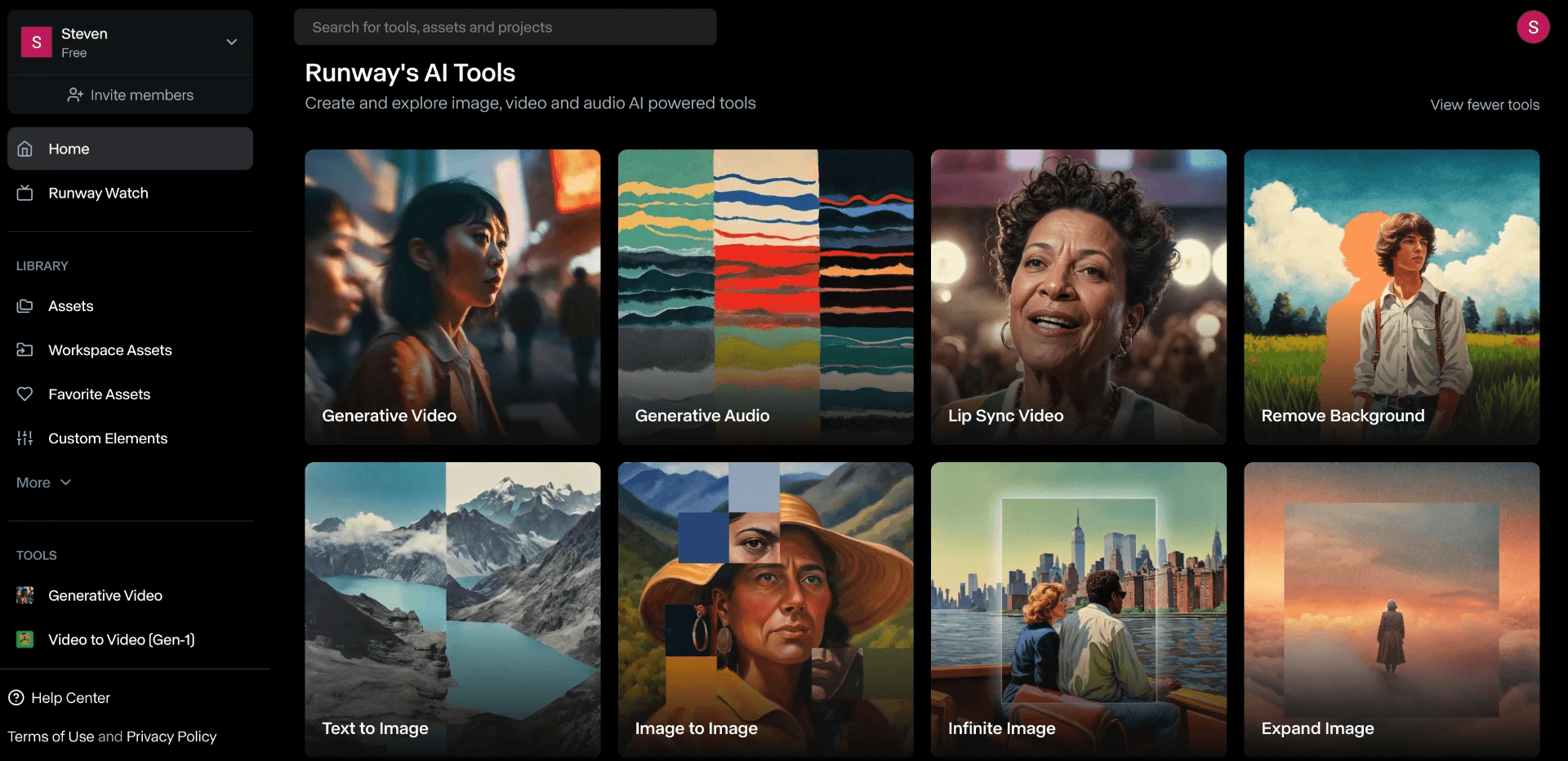Open Assets in the Library section
This screenshot has width=1568, height=761.
[130, 305]
